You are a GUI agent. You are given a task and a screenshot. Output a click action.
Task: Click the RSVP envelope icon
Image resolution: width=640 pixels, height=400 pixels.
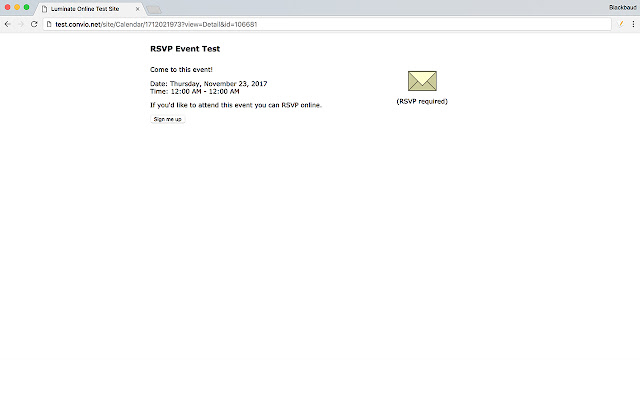(422, 82)
